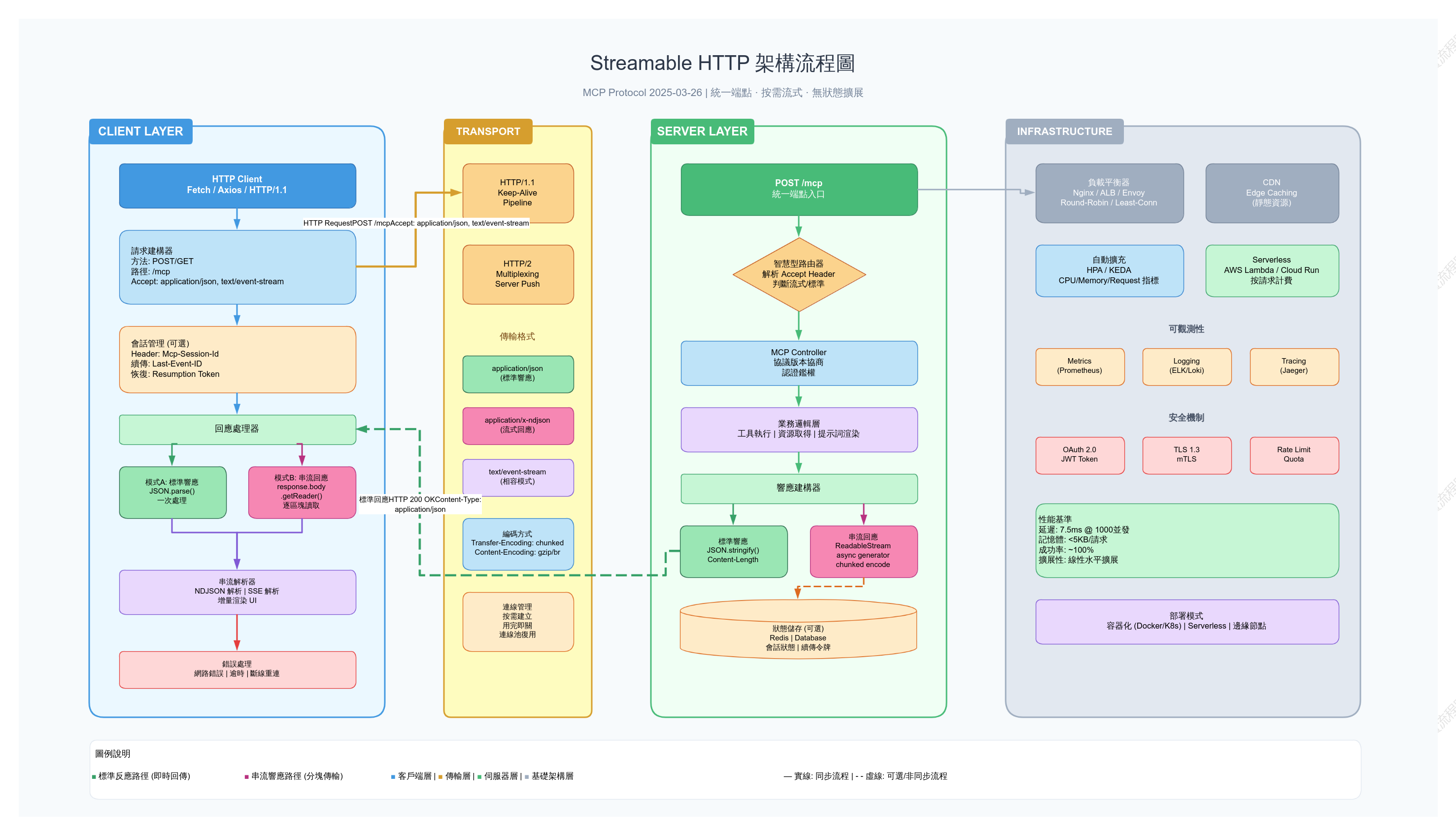Screen dimensions: 1456x835
Task: Select the application/x-ndjson 流式回應 box
Action: click(518, 426)
